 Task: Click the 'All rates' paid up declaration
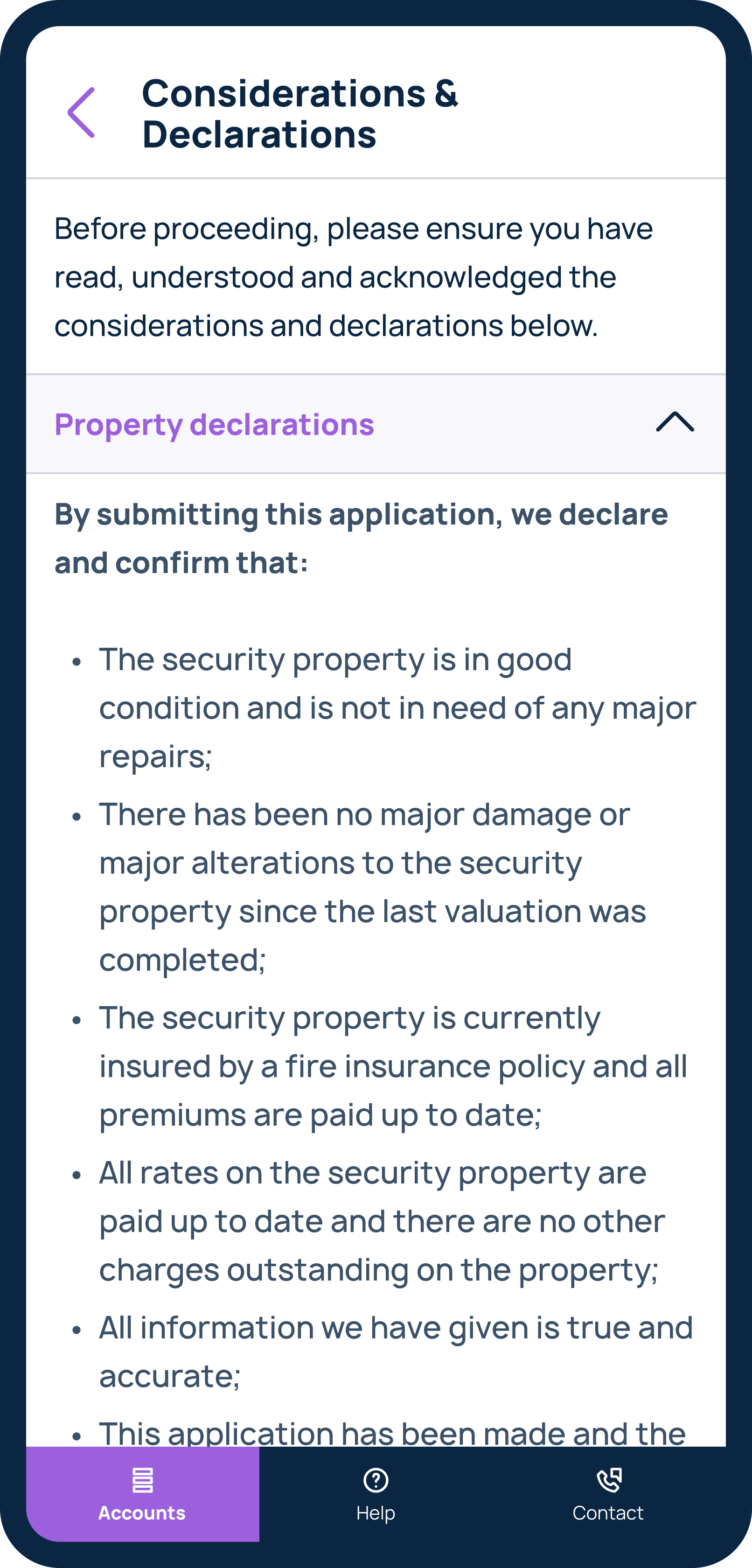(382, 1220)
